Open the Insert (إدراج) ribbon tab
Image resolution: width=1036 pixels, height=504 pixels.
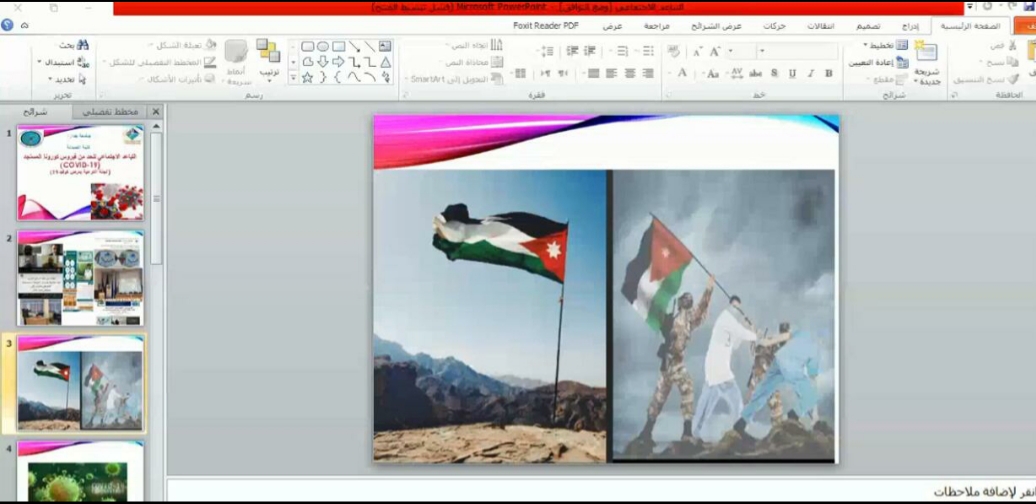910,26
